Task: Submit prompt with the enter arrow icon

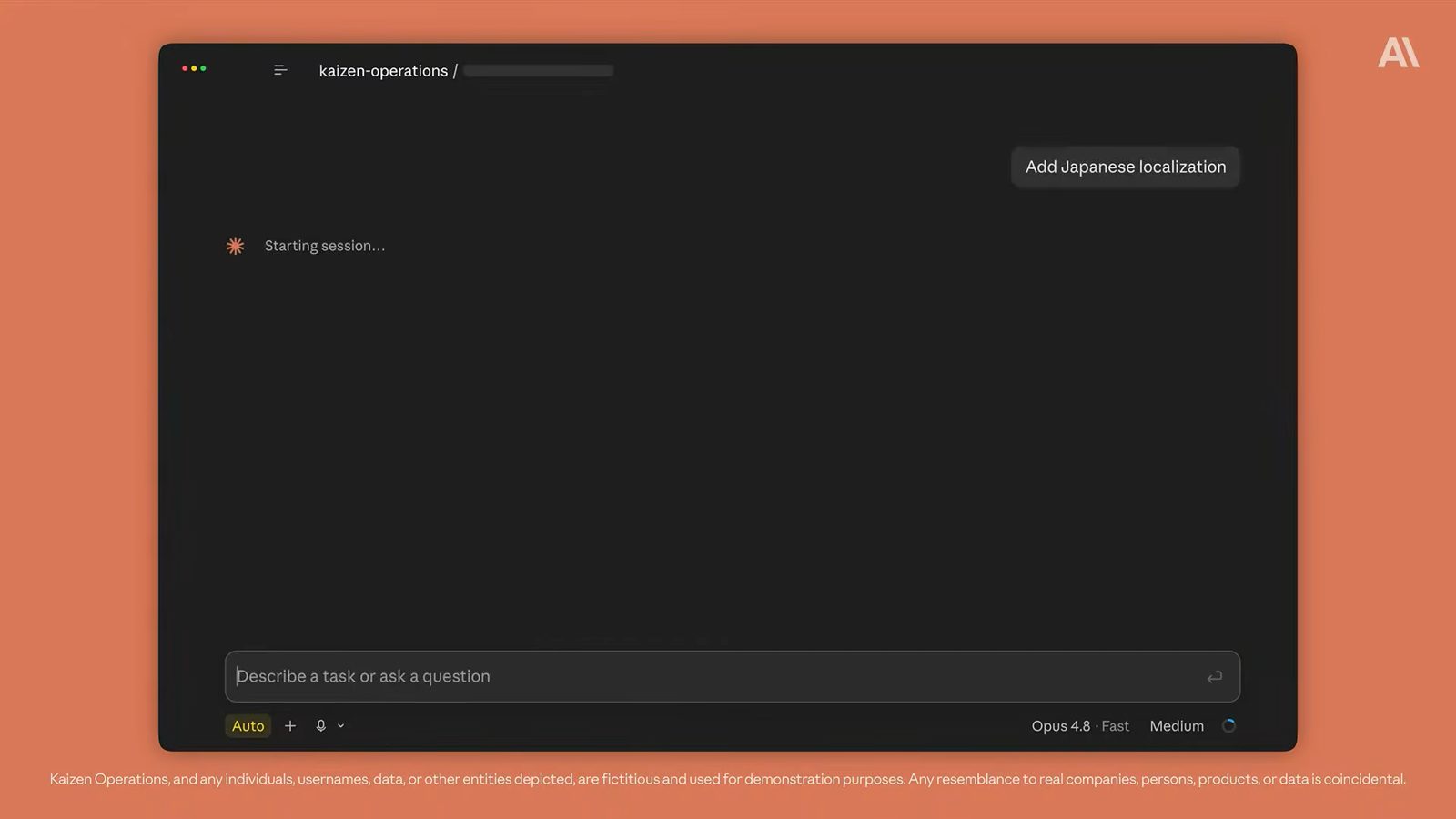Action: pos(1215,676)
